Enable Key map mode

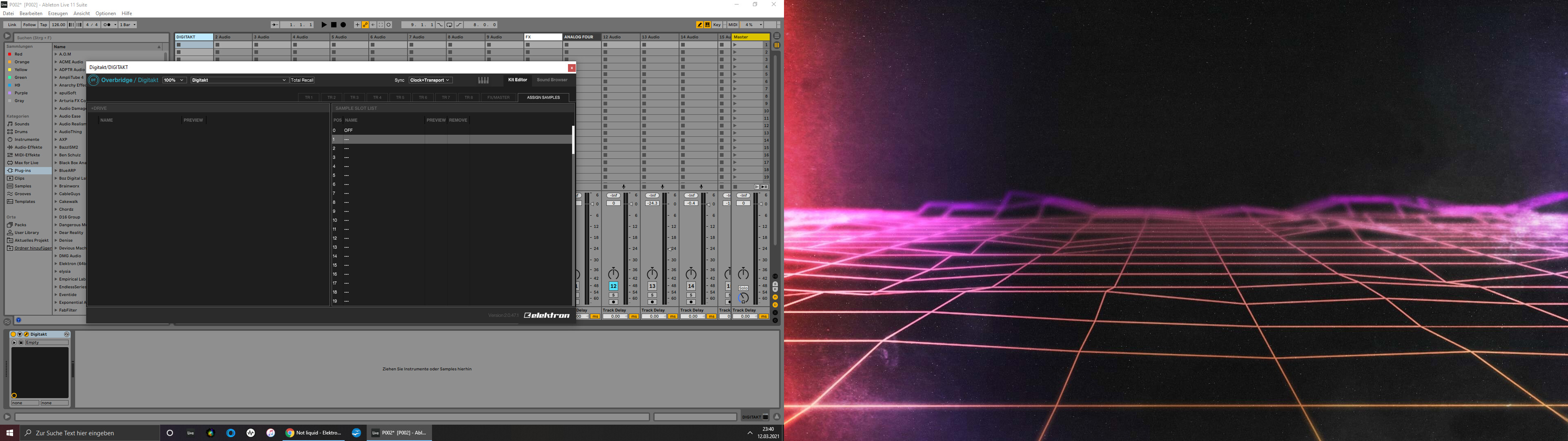click(x=717, y=25)
